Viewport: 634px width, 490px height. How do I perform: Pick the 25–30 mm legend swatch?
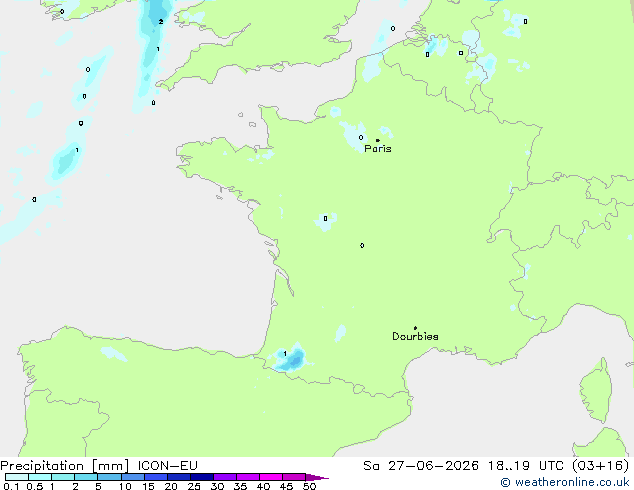point(202,477)
